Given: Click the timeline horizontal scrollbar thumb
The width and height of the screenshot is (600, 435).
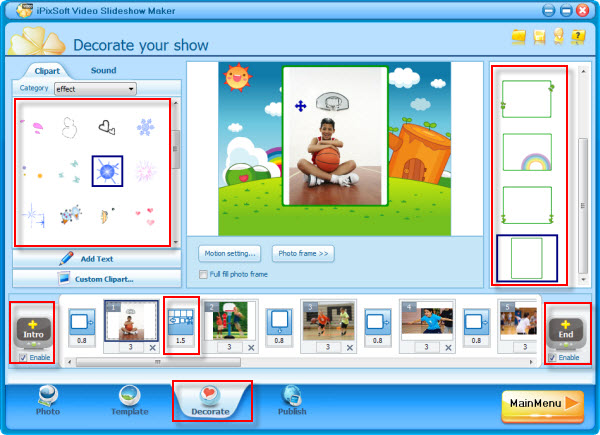Looking at the screenshot, I should coord(158,362).
